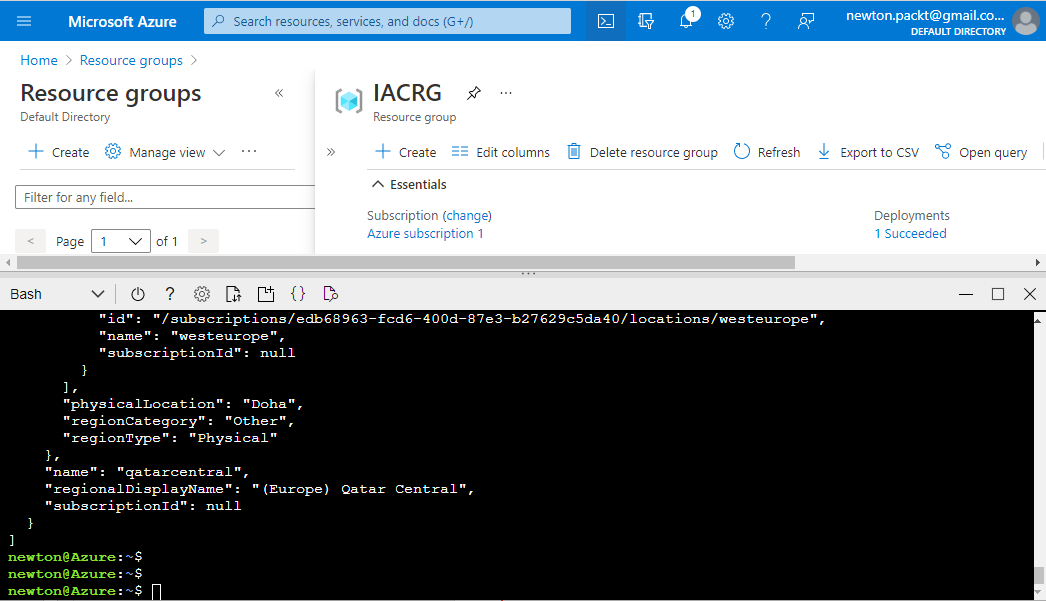
Task: Close the Cloud Shell panel
Action: [1030, 294]
